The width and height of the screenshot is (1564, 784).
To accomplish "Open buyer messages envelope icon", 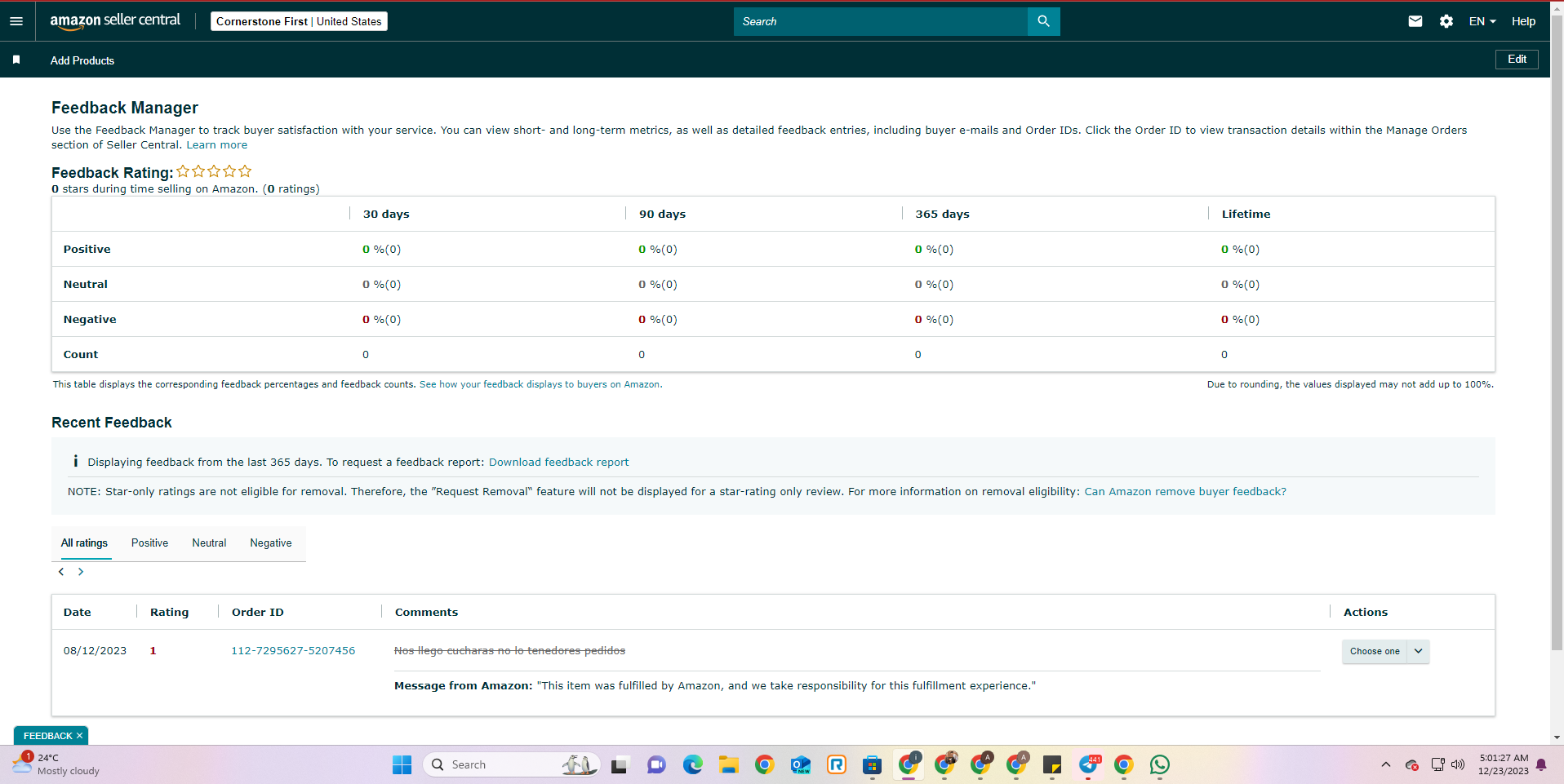I will 1415,21.
